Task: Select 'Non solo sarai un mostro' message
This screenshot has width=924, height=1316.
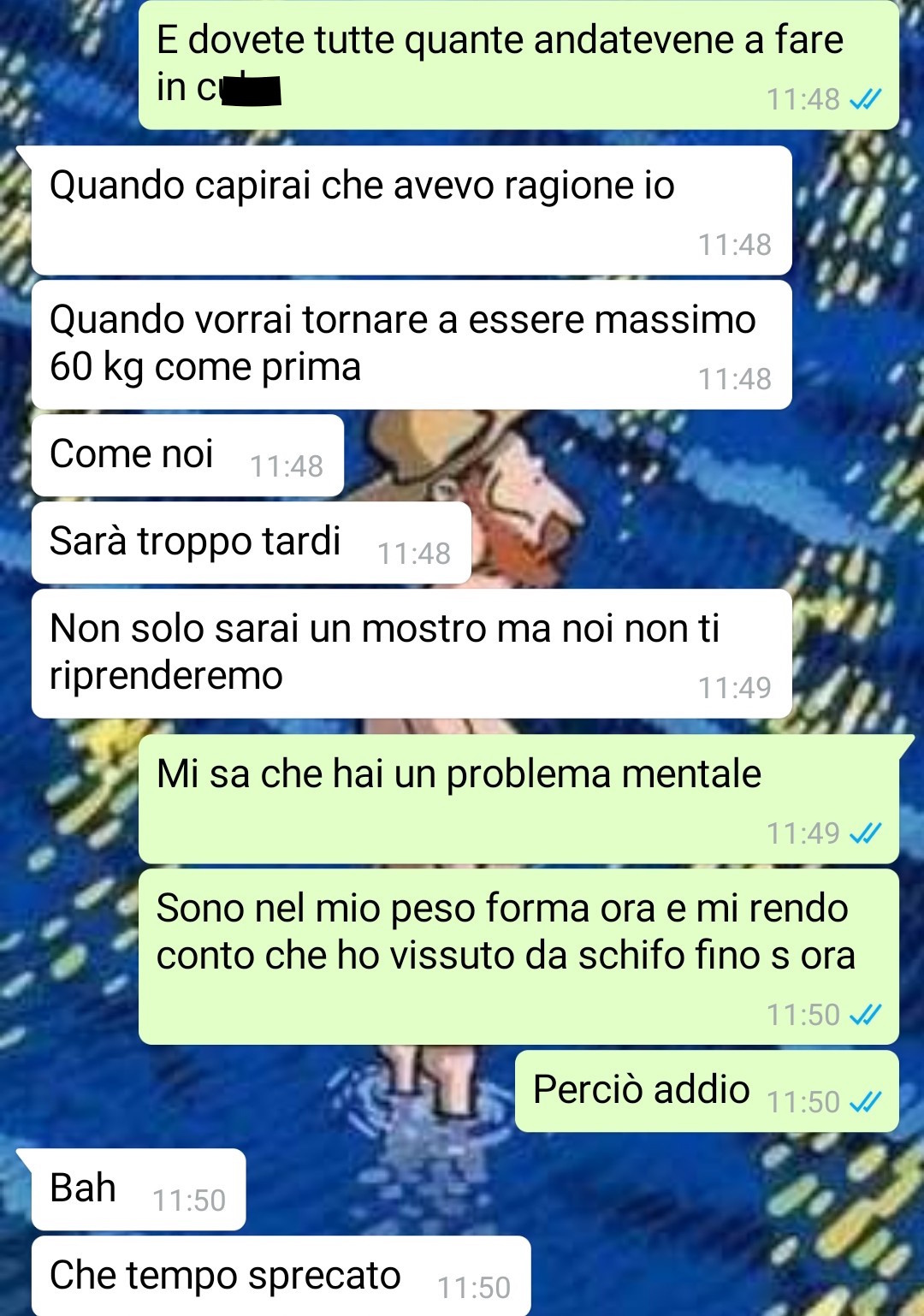Action: [x=412, y=654]
